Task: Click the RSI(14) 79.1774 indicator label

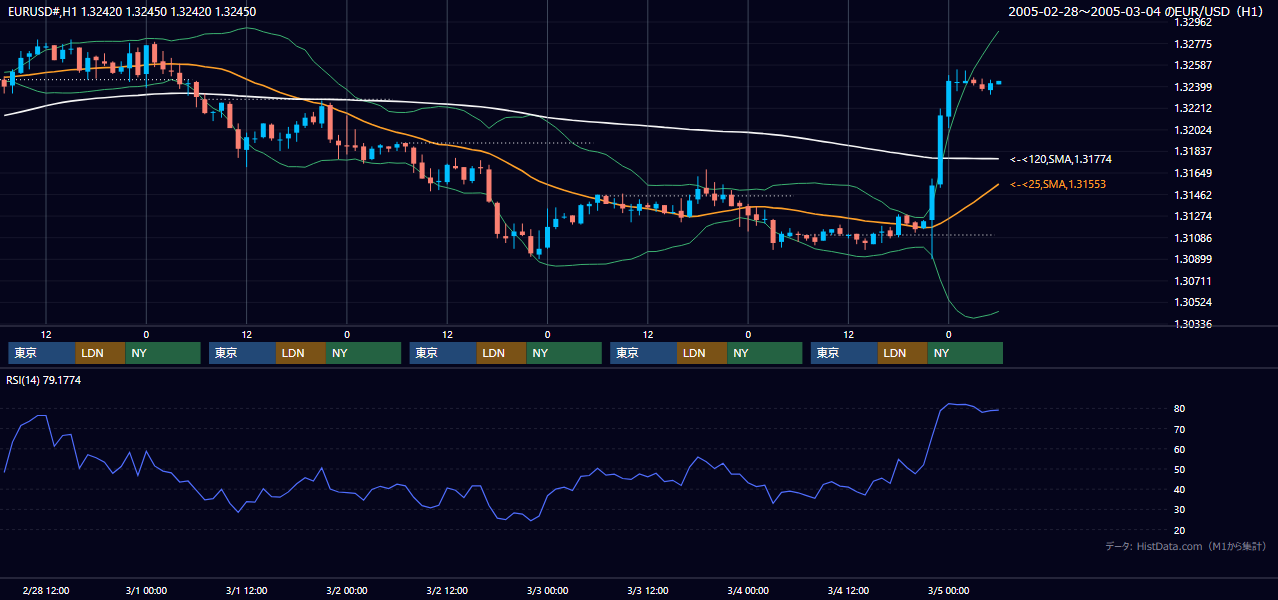Action: [44, 380]
